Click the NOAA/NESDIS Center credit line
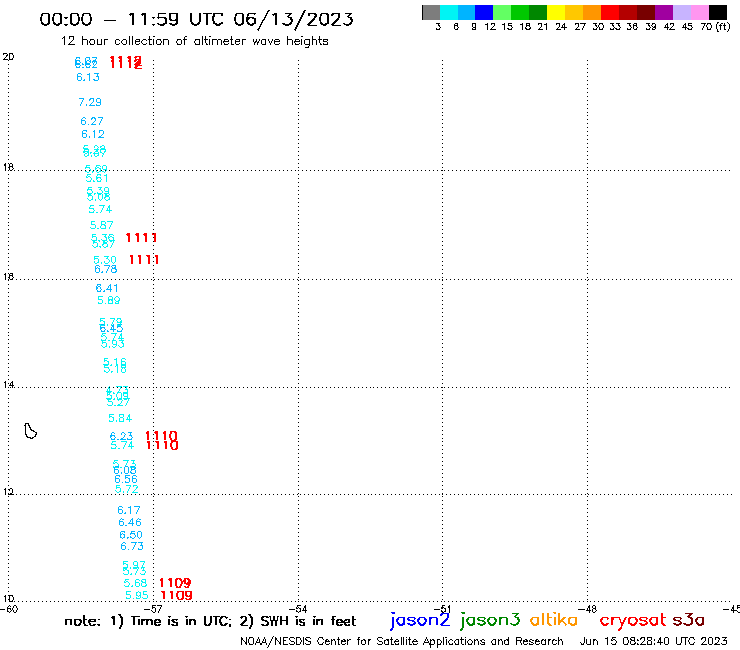 (402, 641)
